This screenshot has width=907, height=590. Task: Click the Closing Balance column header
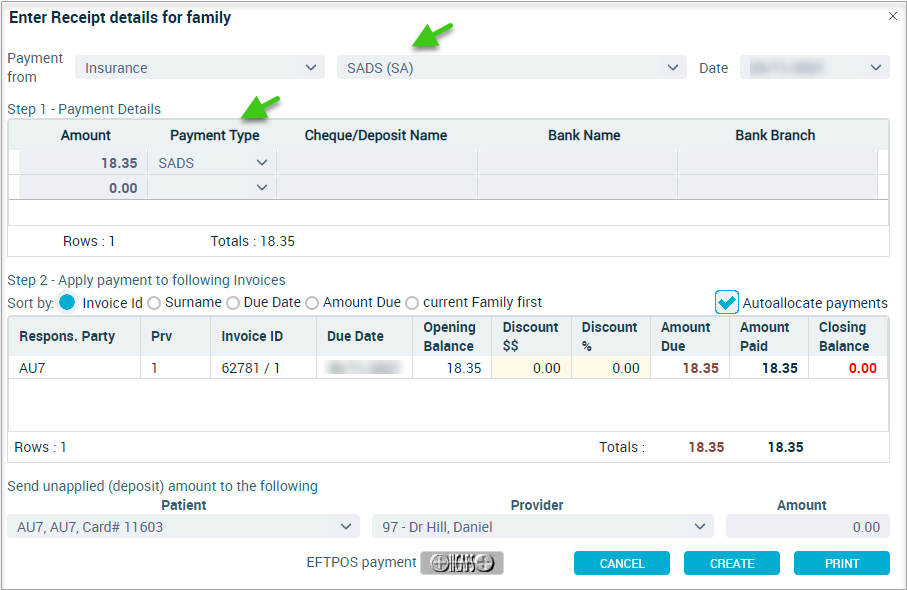click(848, 336)
